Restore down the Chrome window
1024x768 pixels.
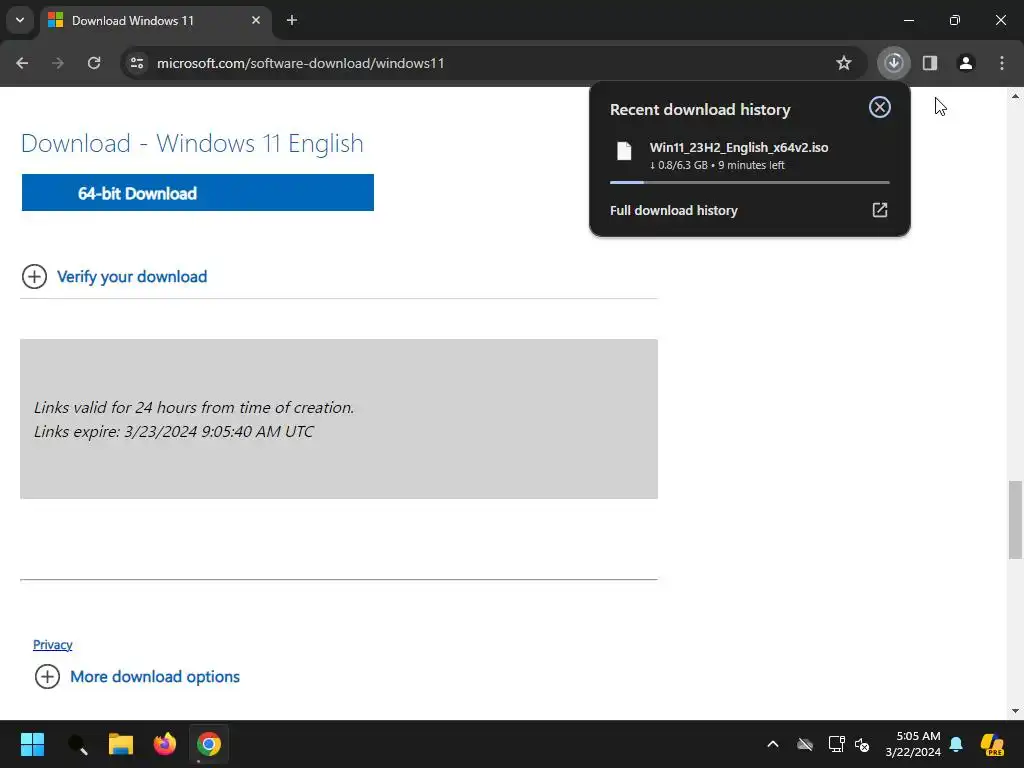coord(955,20)
